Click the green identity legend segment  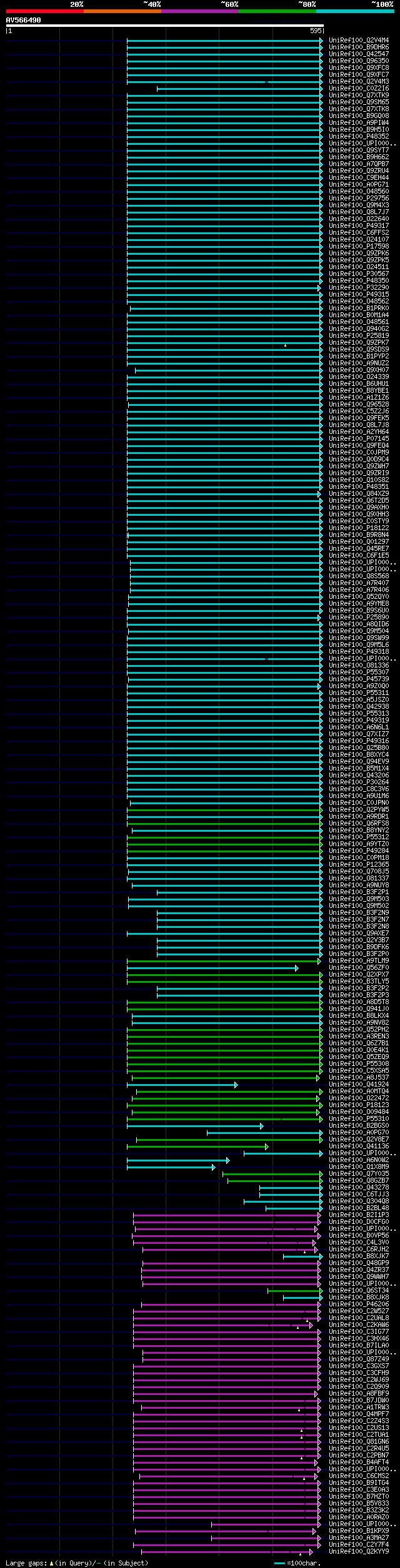pyautogui.click(x=277, y=11)
